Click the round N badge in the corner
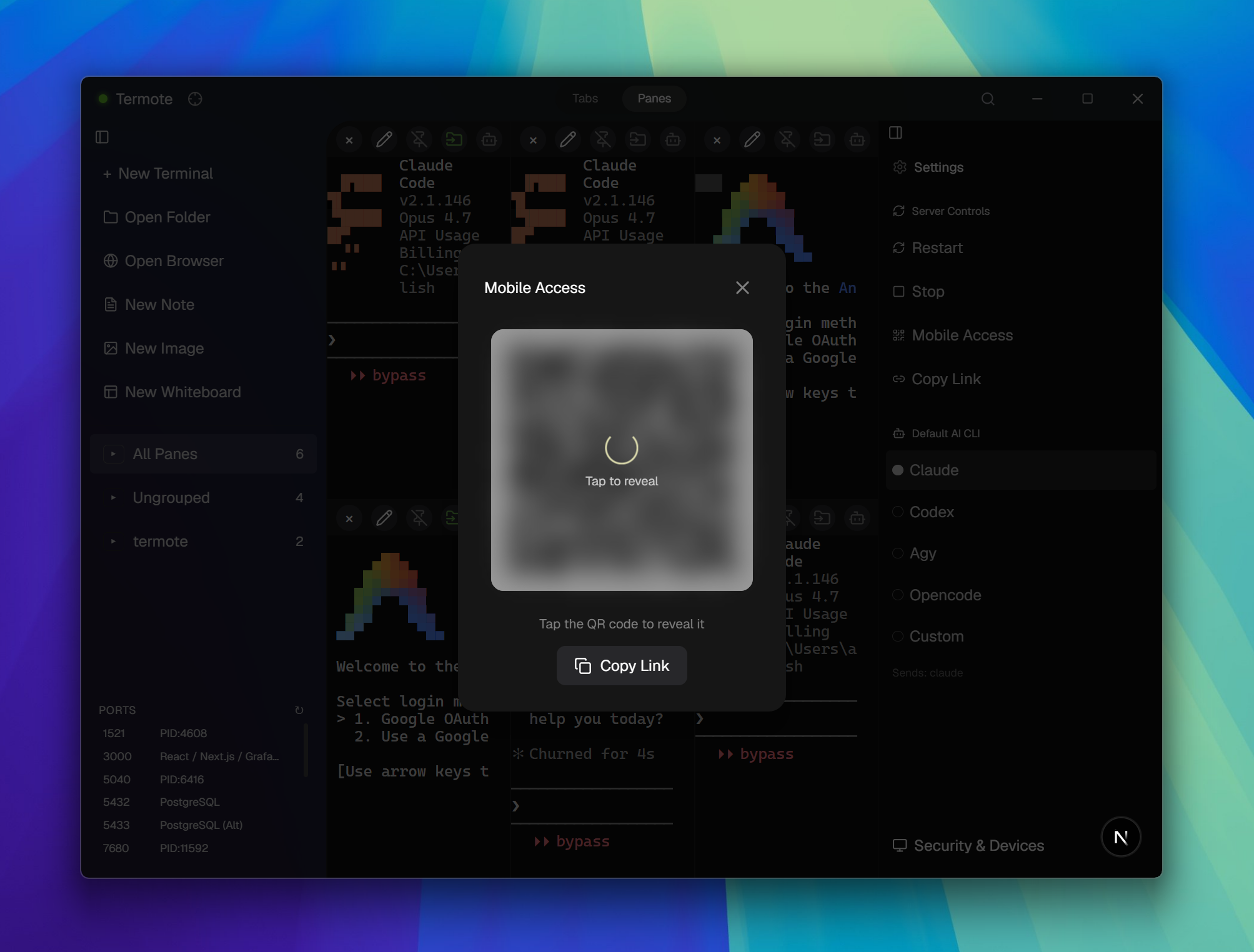 coord(1121,837)
